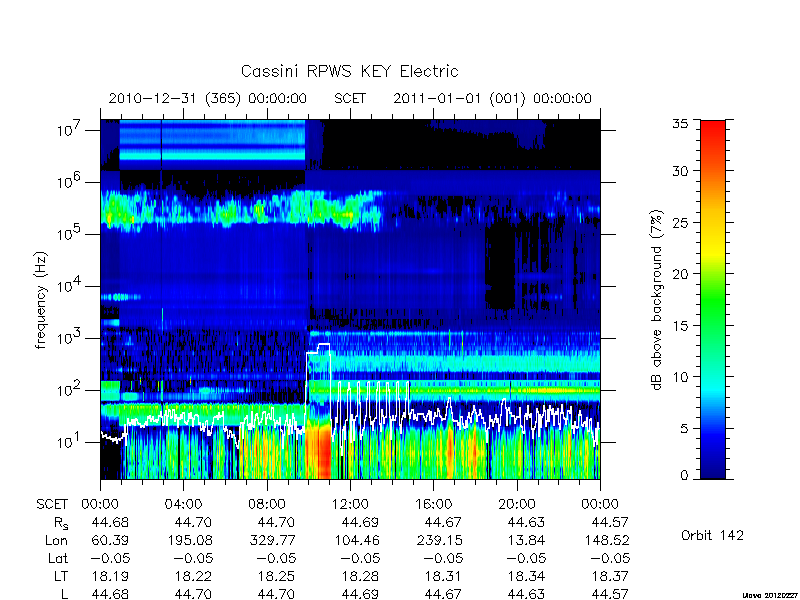Click the local time value '18.34'

point(527,577)
